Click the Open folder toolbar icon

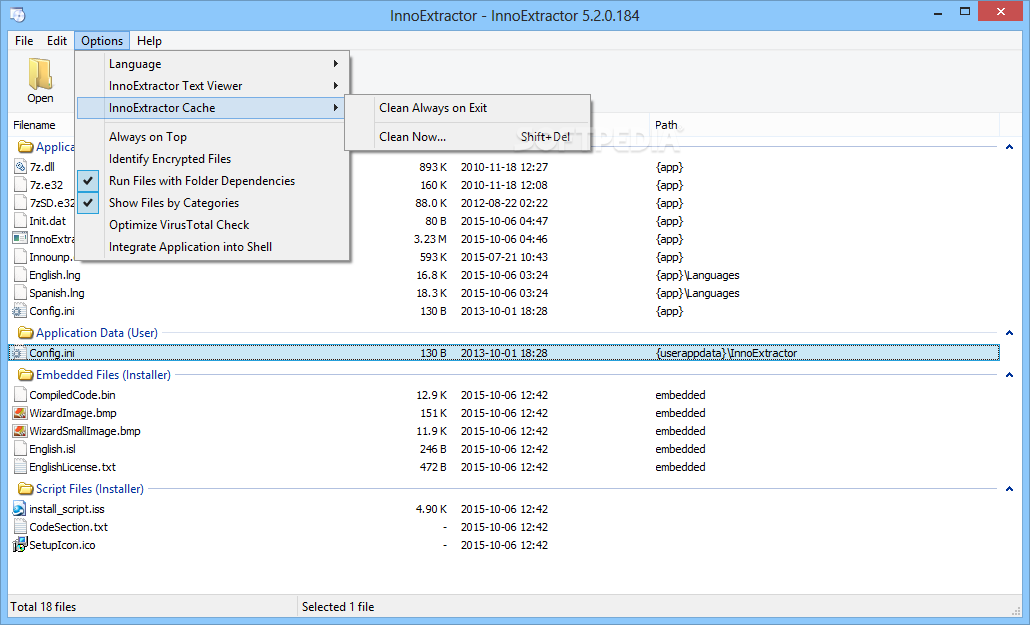click(x=40, y=74)
